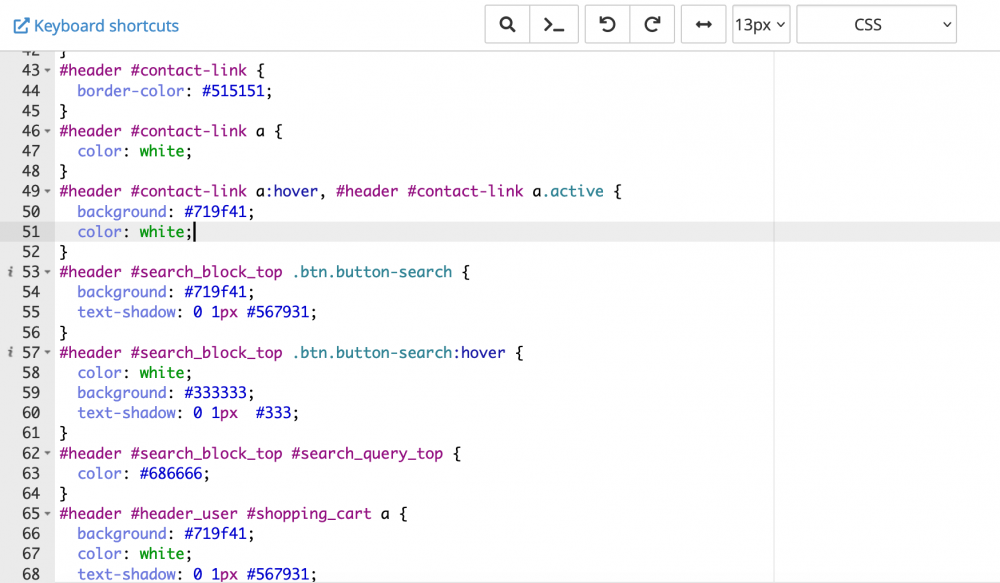The width and height of the screenshot is (1000, 583).
Task: Fold the search_query_top rule at line 62
Action: point(48,454)
